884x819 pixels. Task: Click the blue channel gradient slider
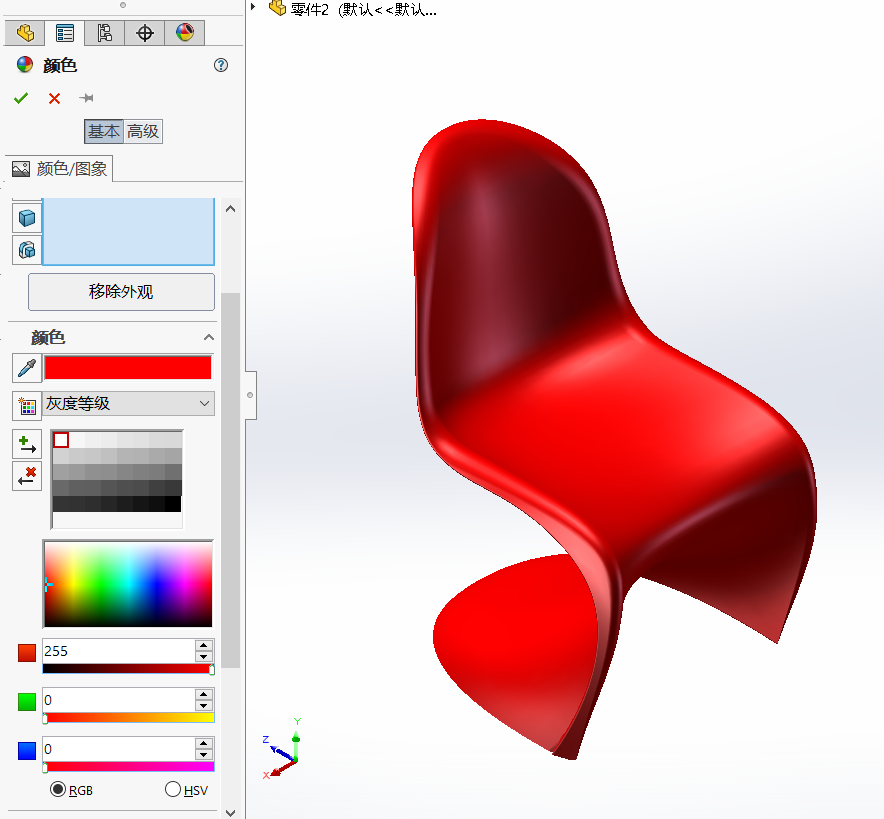pos(129,767)
